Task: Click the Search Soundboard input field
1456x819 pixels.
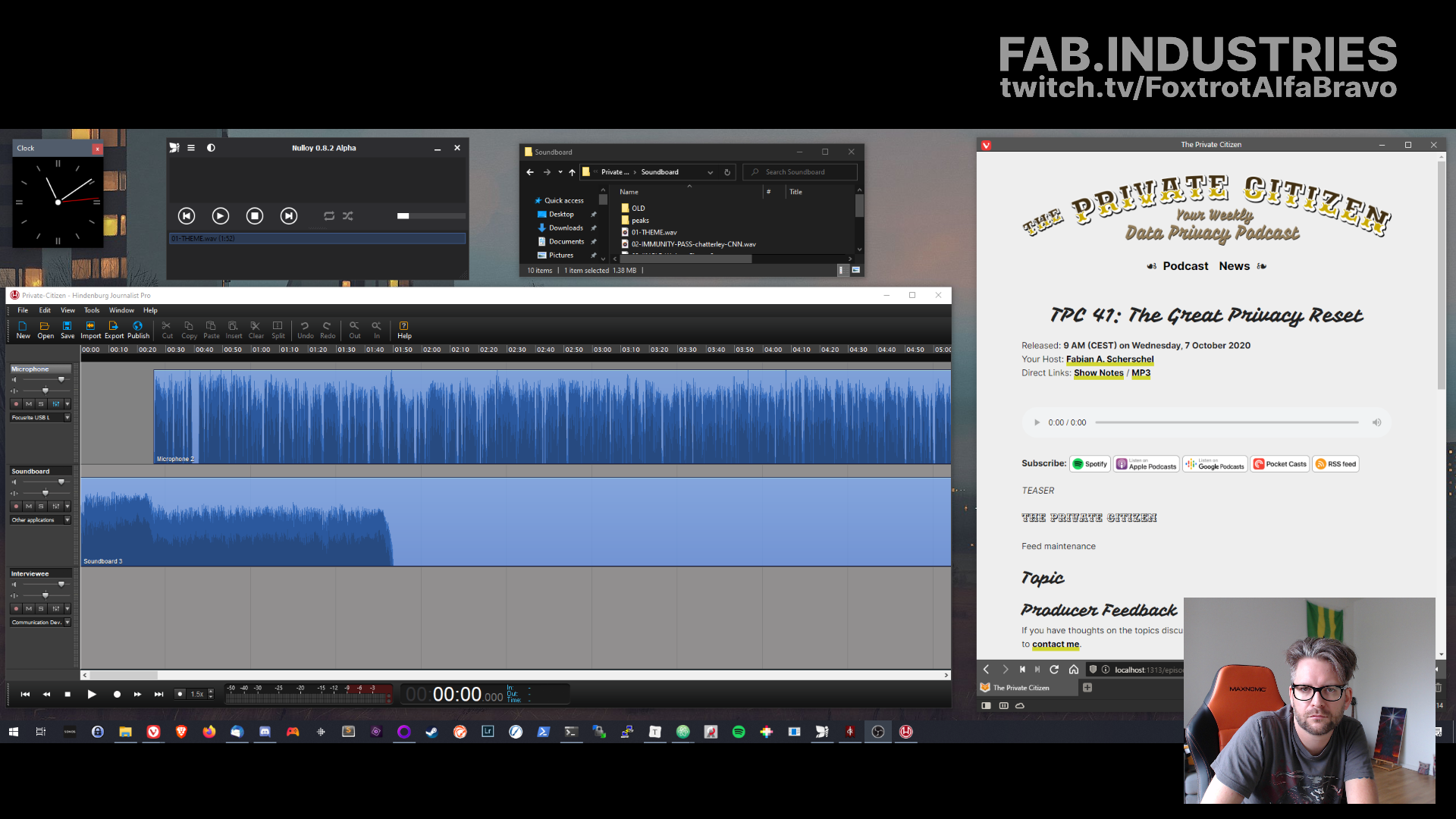Action: coord(801,172)
